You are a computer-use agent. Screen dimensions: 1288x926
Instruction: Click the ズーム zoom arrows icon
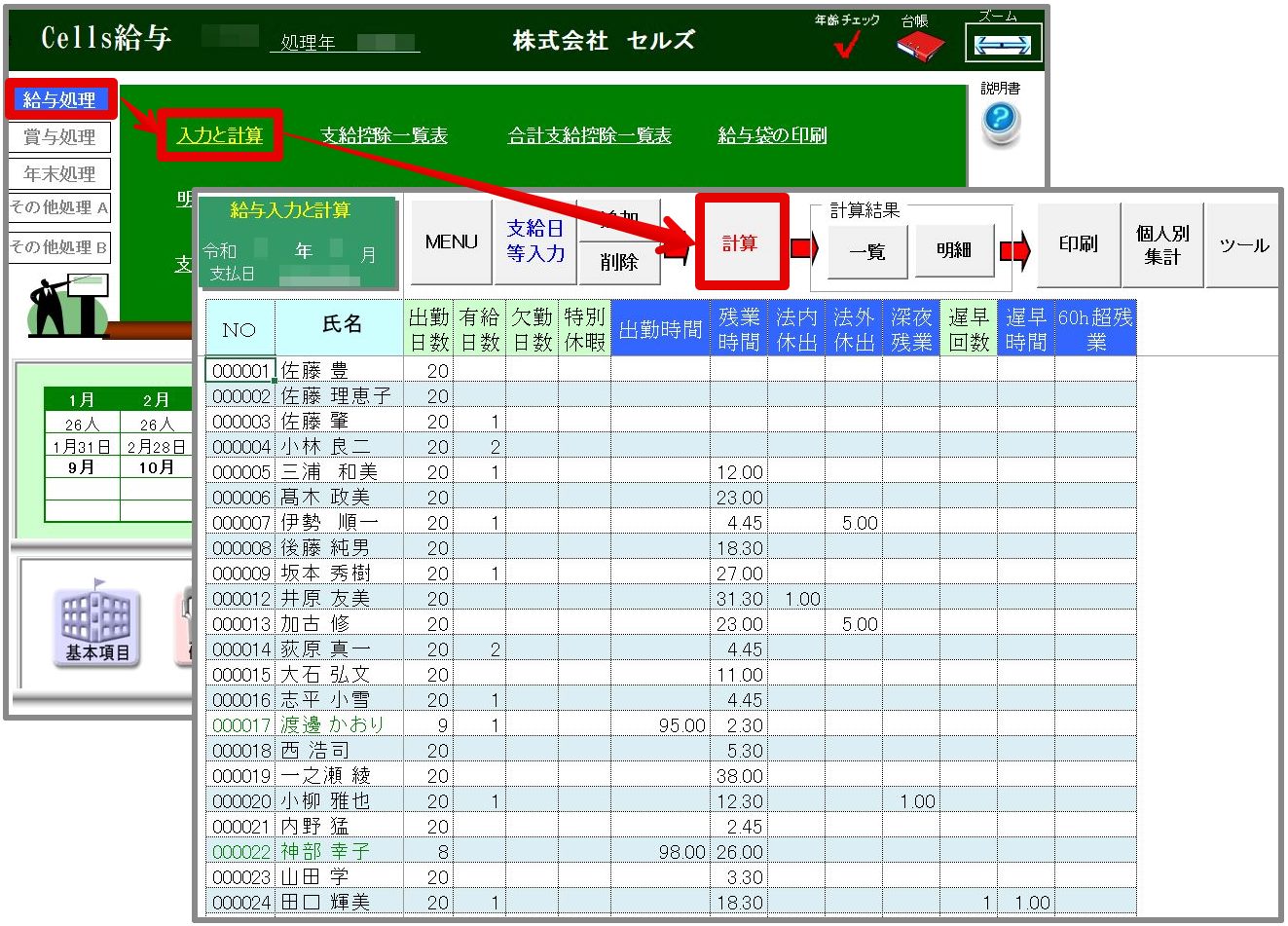coord(1003,44)
